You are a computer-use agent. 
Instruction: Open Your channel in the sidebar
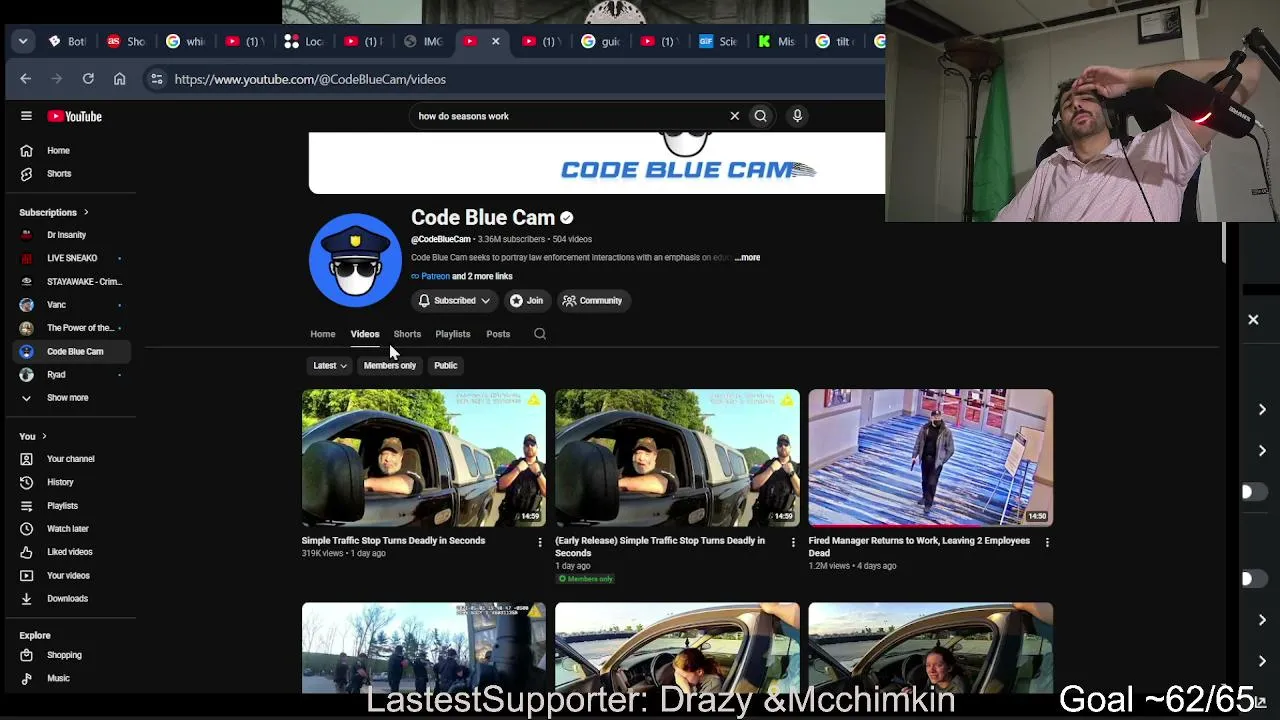(x=70, y=459)
